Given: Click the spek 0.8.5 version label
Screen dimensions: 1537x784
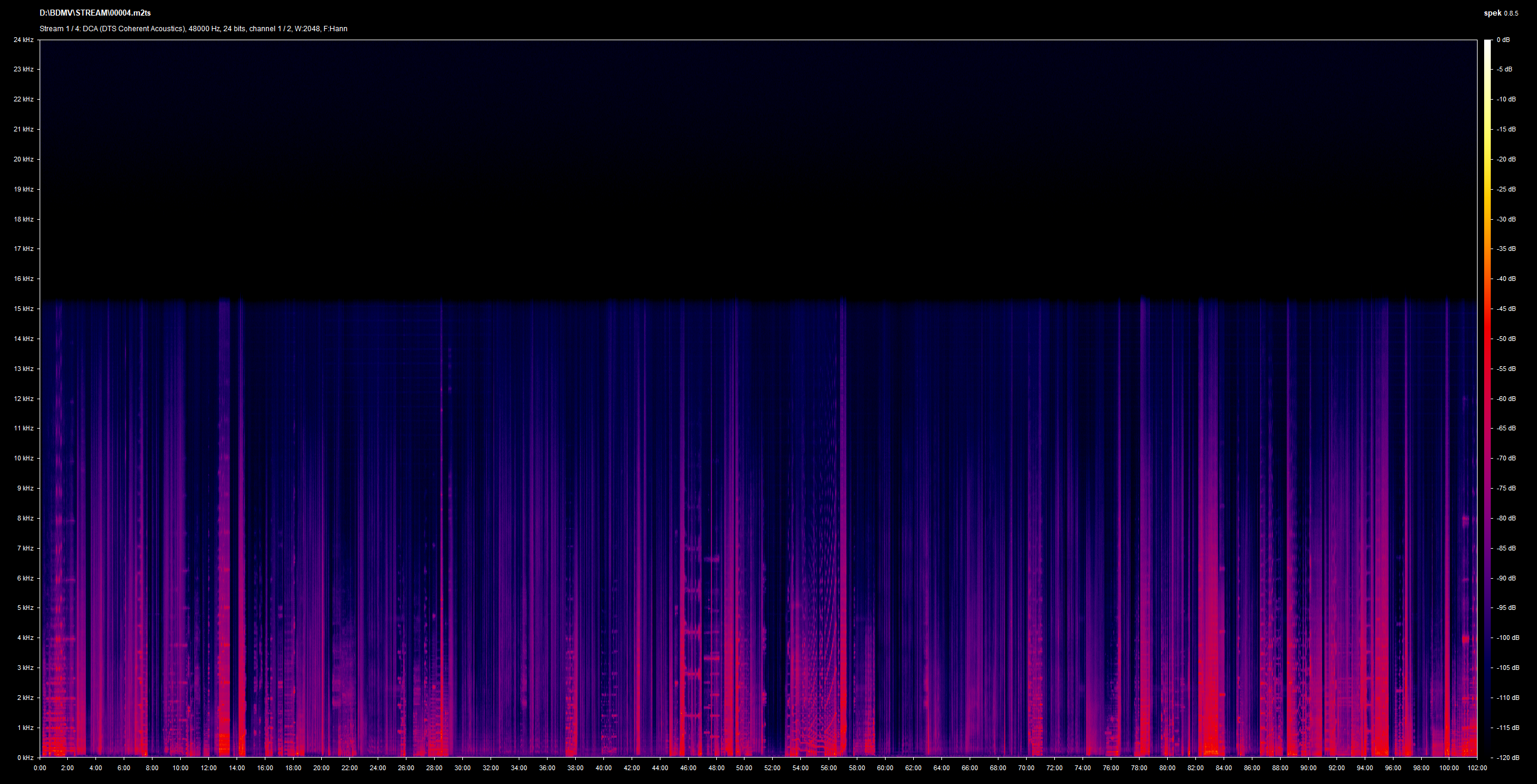Looking at the screenshot, I should (x=1501, y=13).
